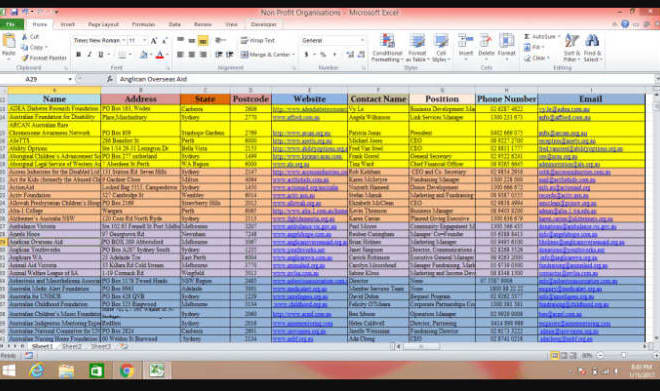660x391 pixels.
Task: Open the green File tab
Action: pos(11,24)
